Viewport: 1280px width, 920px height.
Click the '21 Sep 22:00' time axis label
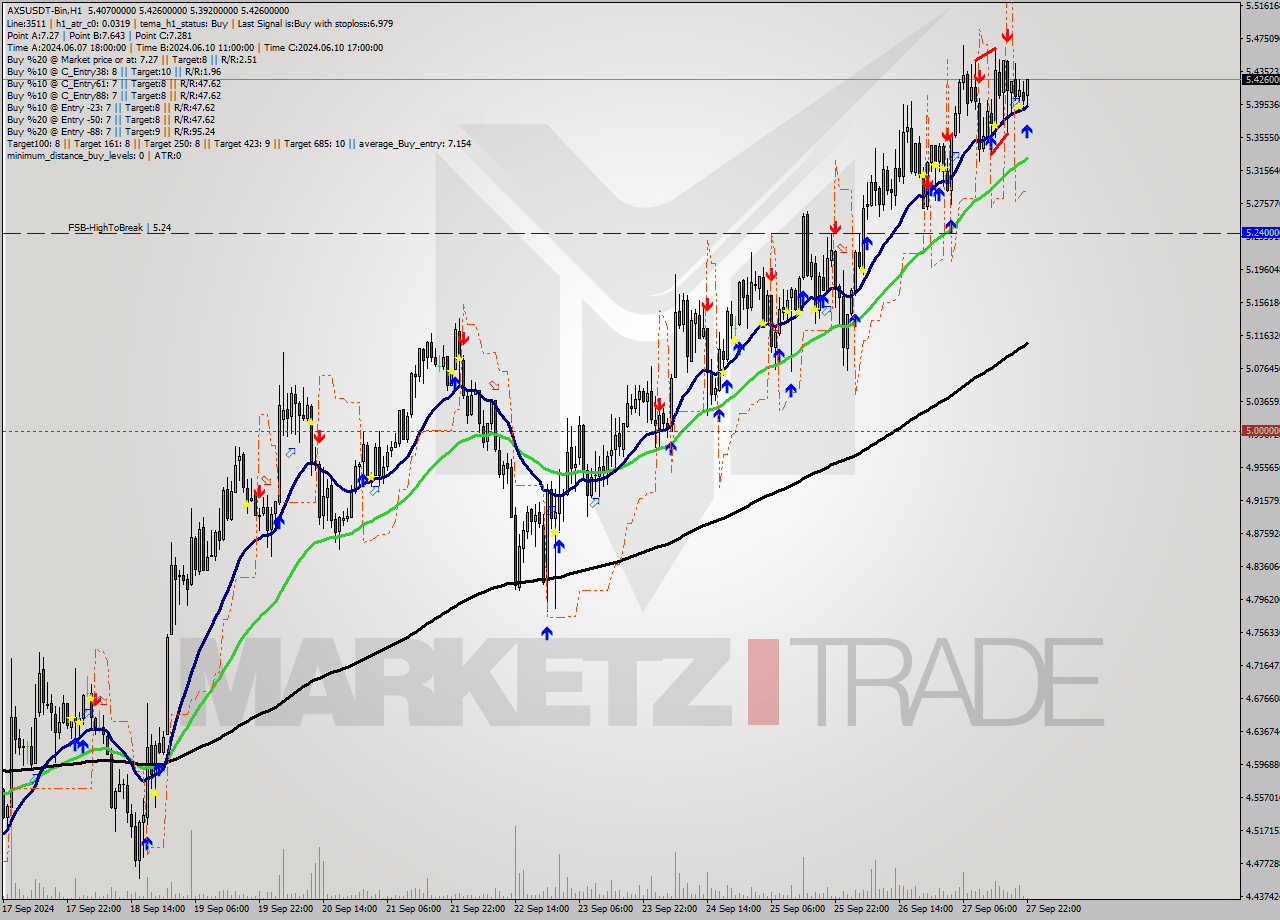click(x=477, y=909)
